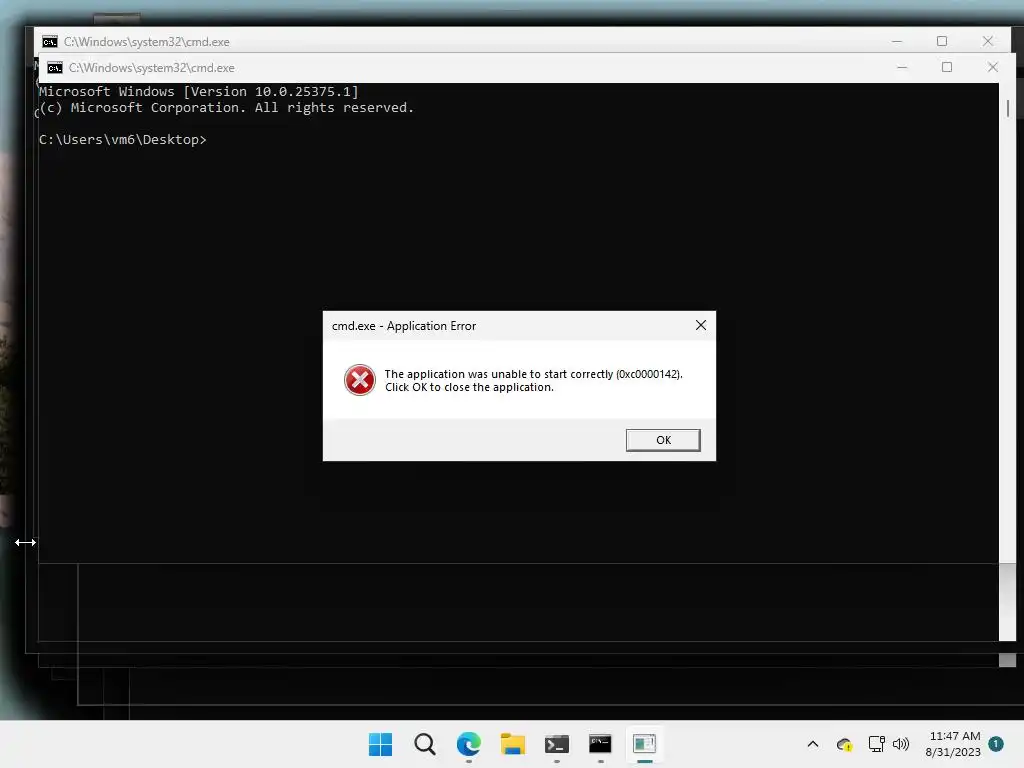This screenshot has width=1024, height=768.
Task: Open the network tray icon
Action: (x=876, y=744)
